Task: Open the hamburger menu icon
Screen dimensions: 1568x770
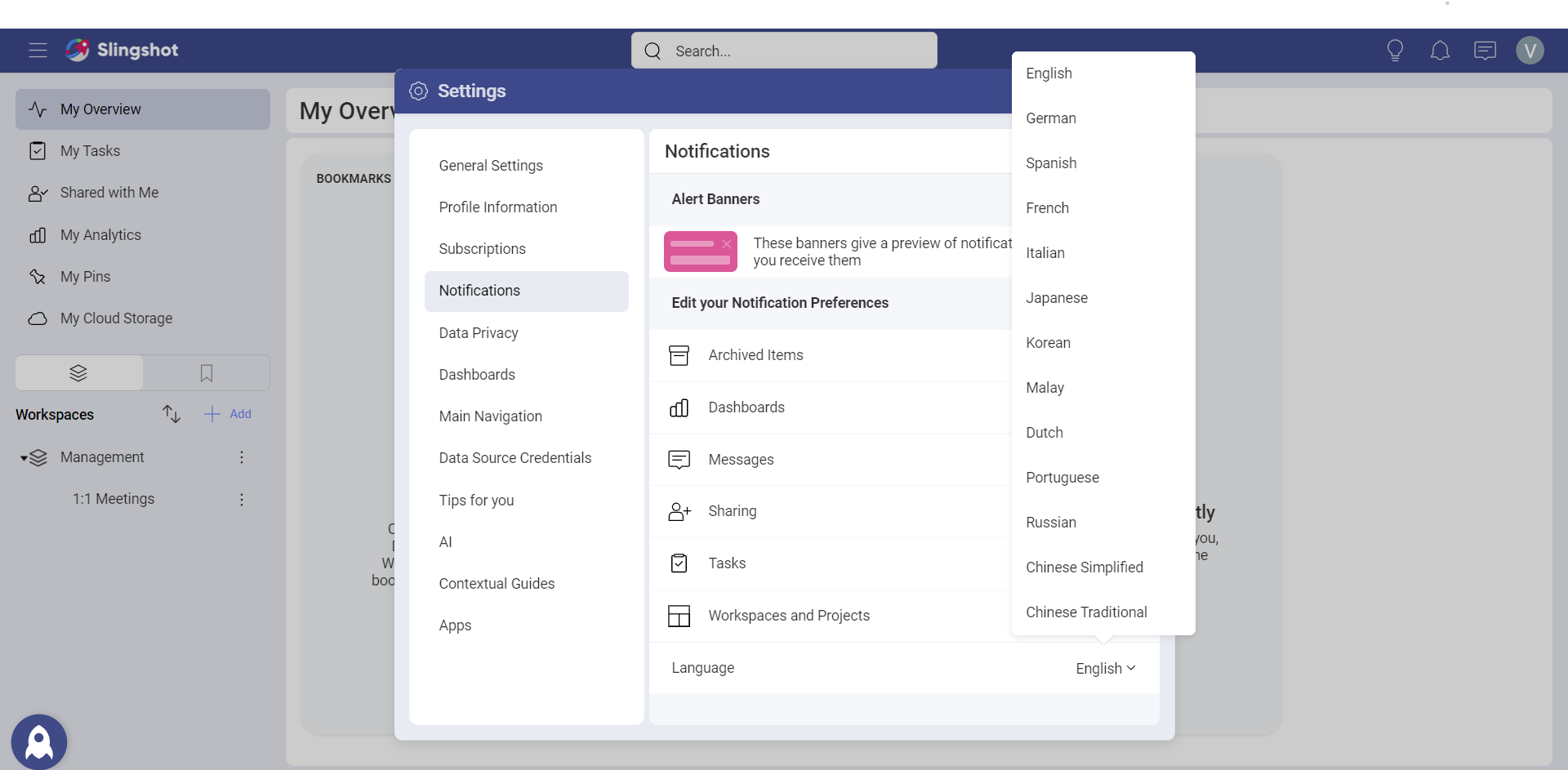Action: [38, 51]
